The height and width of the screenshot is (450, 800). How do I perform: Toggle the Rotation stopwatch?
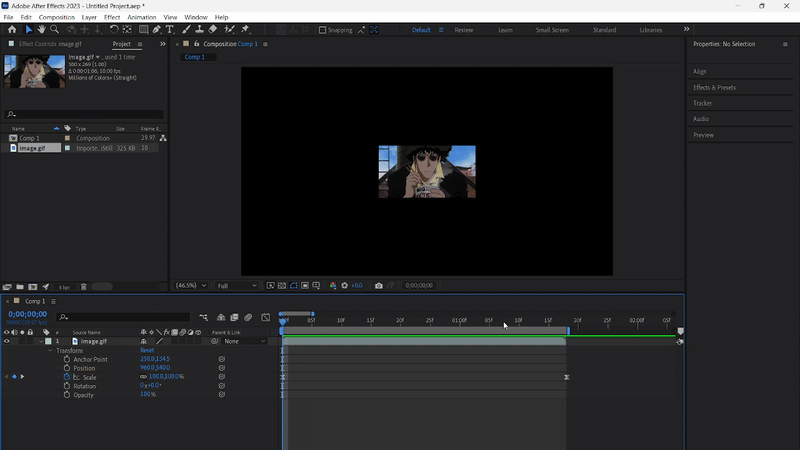coord(67,386)
